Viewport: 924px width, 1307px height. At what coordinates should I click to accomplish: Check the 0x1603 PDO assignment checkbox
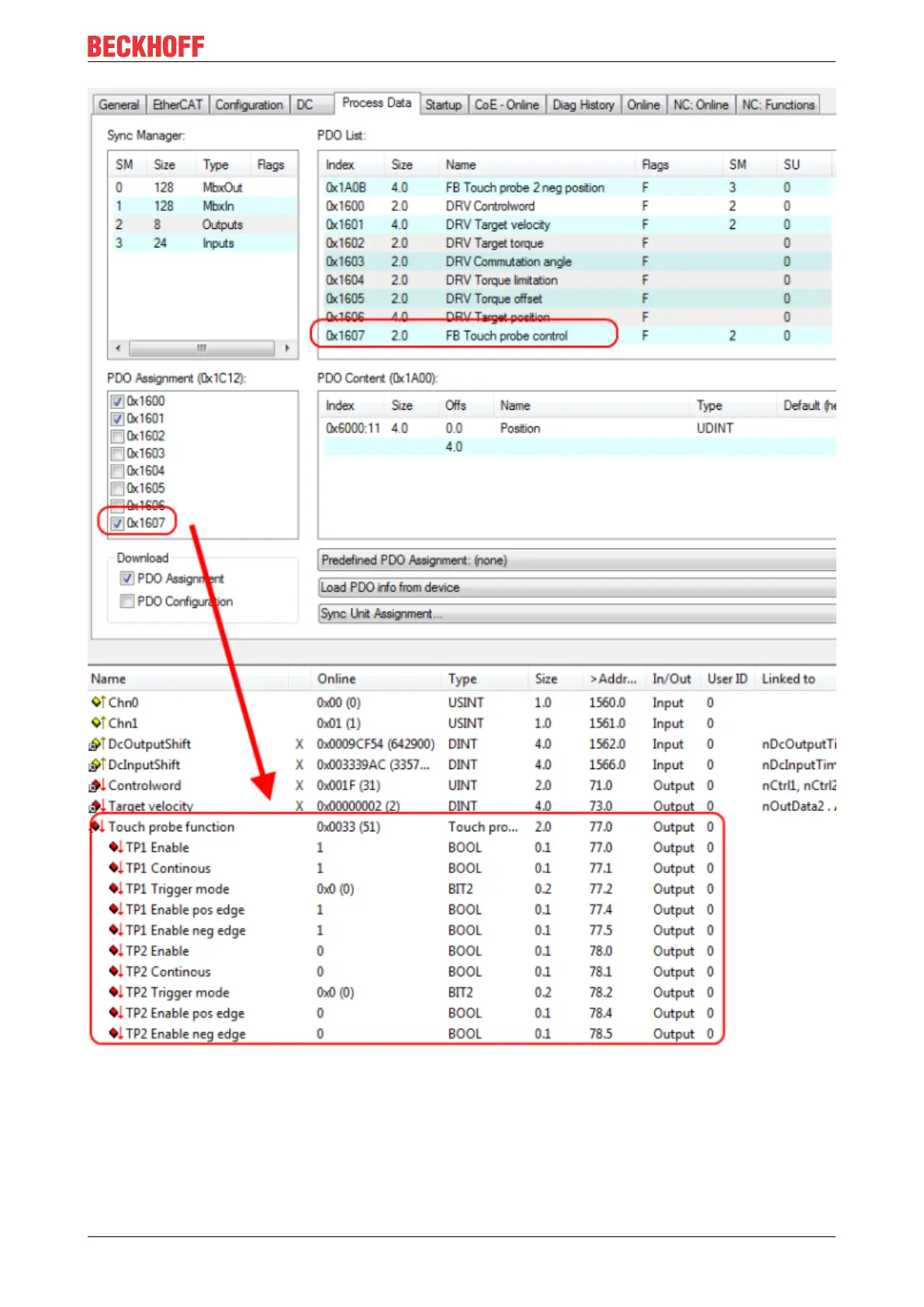pyautogui.click(x=117, y=454)
